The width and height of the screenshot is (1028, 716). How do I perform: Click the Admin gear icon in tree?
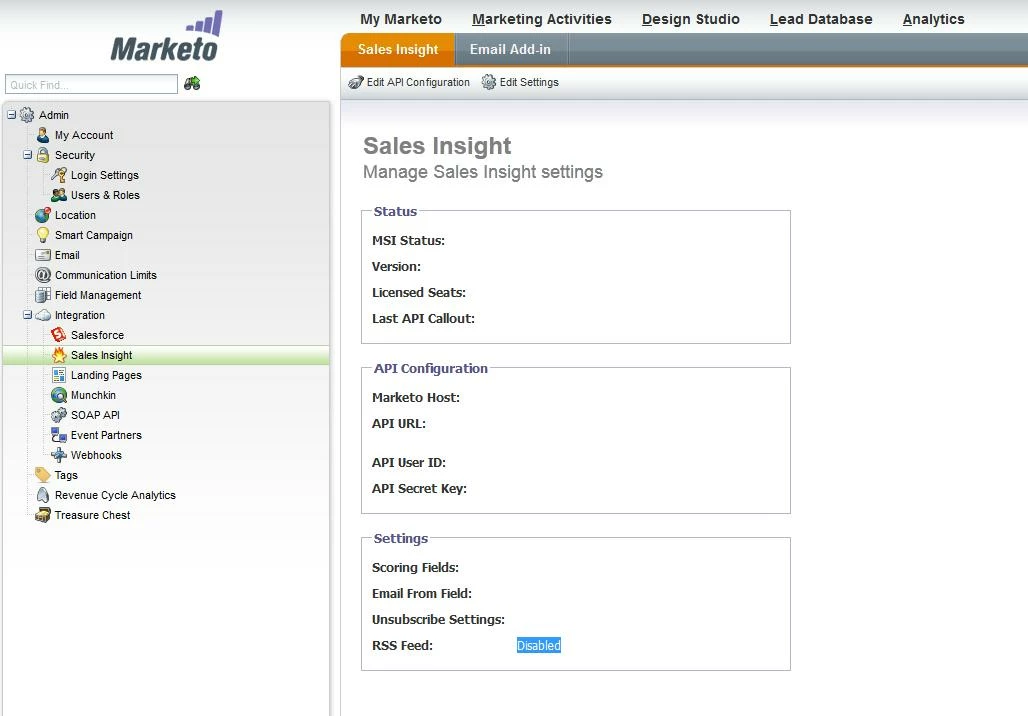[x=27, y=115]
